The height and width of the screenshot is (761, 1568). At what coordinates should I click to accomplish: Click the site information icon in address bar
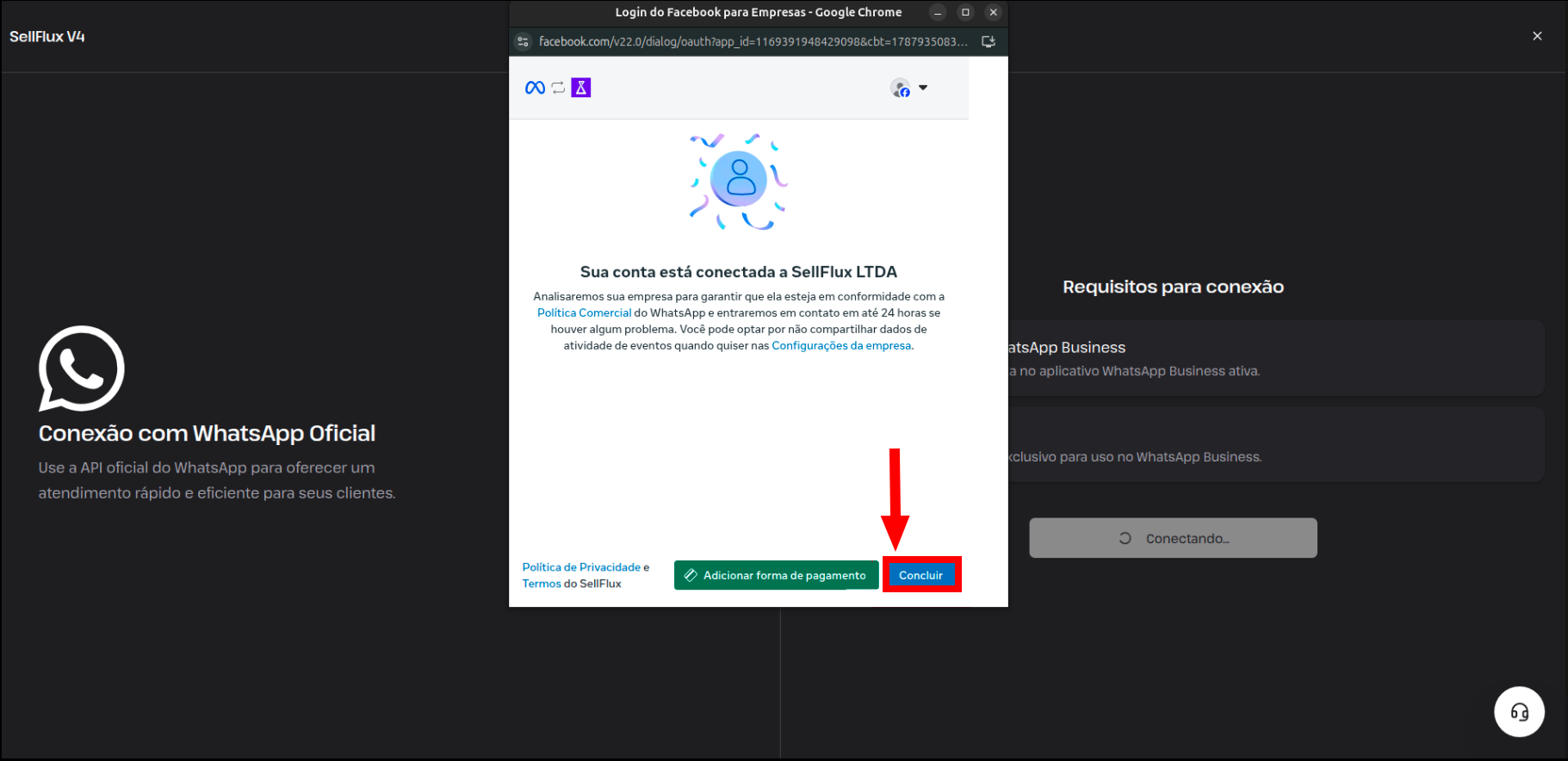523,41
